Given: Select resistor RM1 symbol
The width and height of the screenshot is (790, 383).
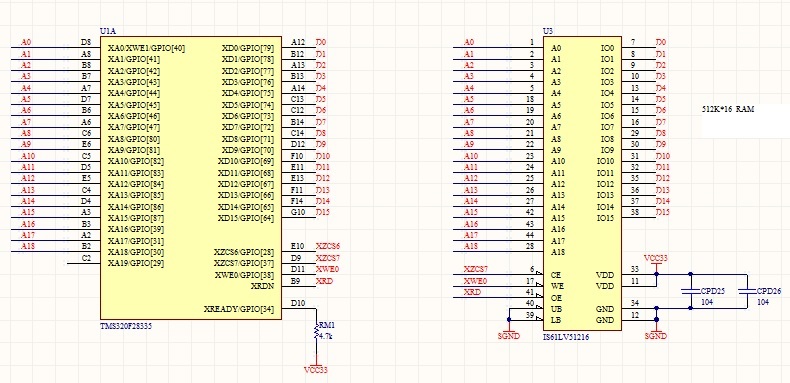Looking at the screenshot, I should (x=316, y=331).
